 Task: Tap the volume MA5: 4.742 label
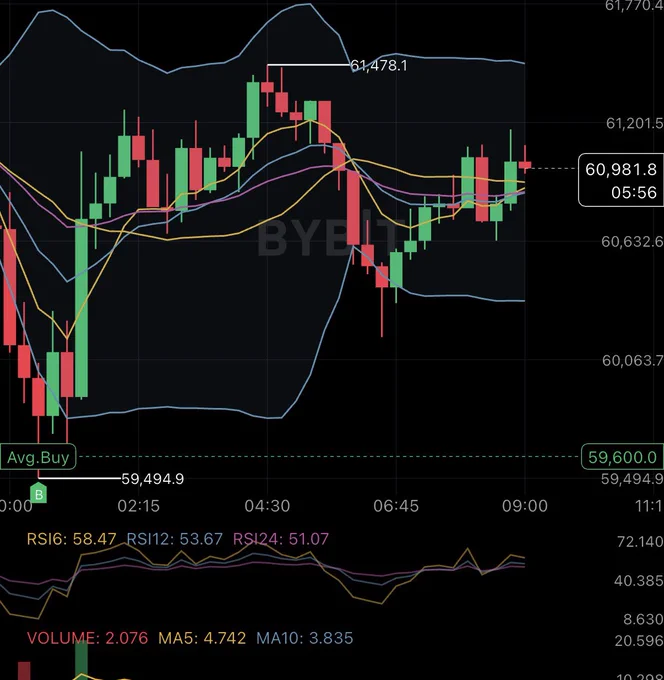pos(202,638)
